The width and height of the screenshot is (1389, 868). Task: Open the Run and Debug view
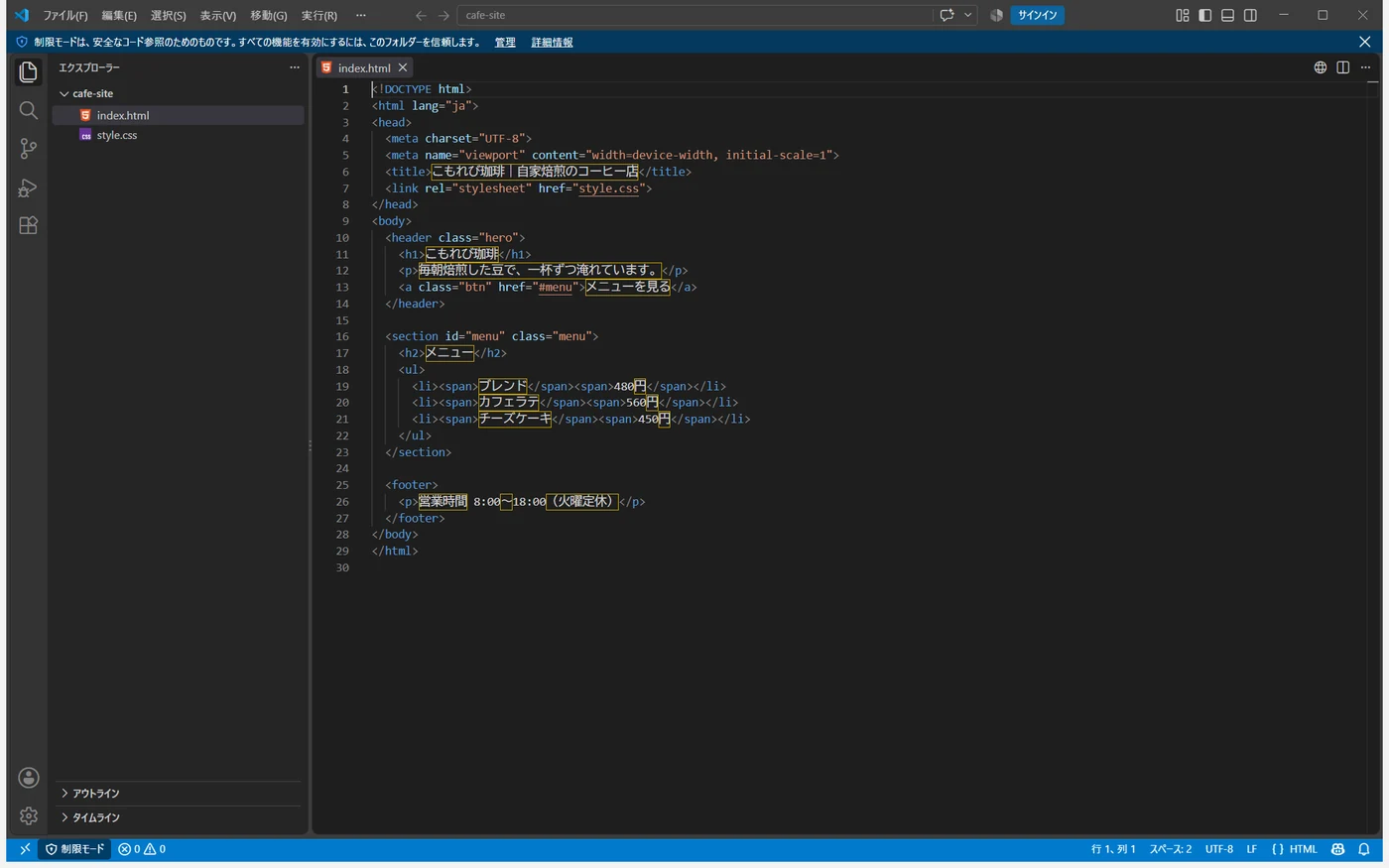point(28,187)
